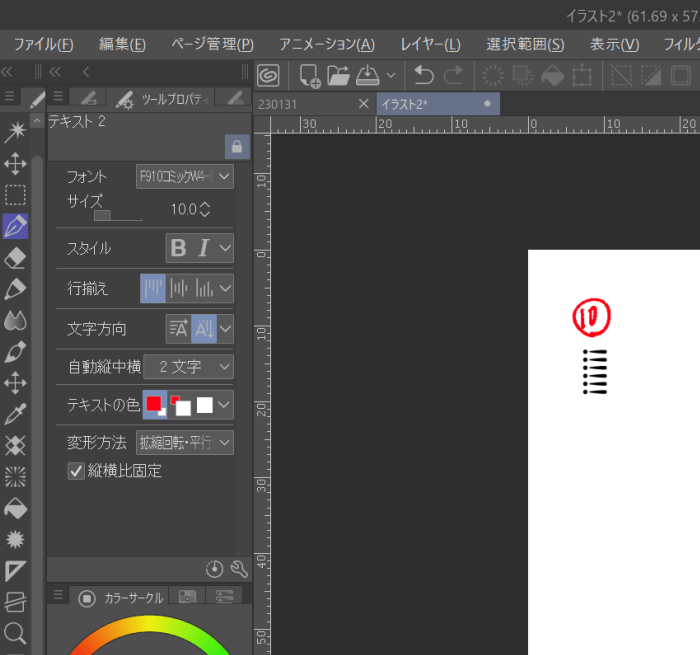Set top line alignment (first 行揃え button)
This screenshot has width=700, height=655.
[x=153, y=288]
